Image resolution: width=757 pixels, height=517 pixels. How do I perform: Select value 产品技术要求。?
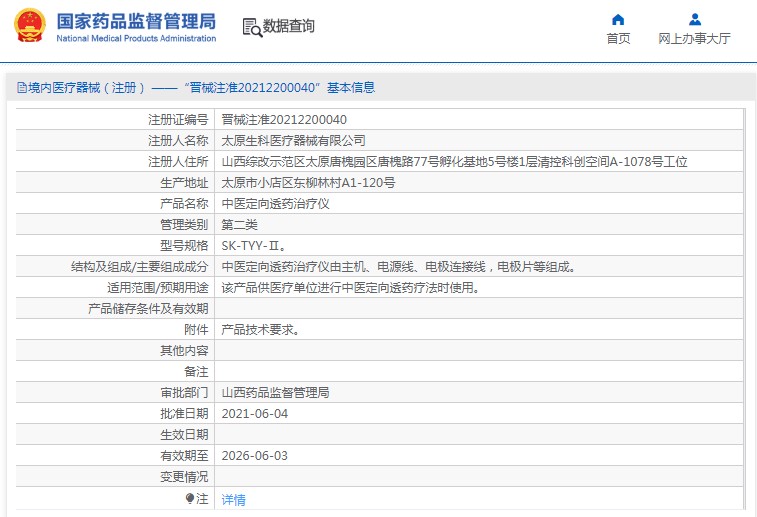pos(260,330)
